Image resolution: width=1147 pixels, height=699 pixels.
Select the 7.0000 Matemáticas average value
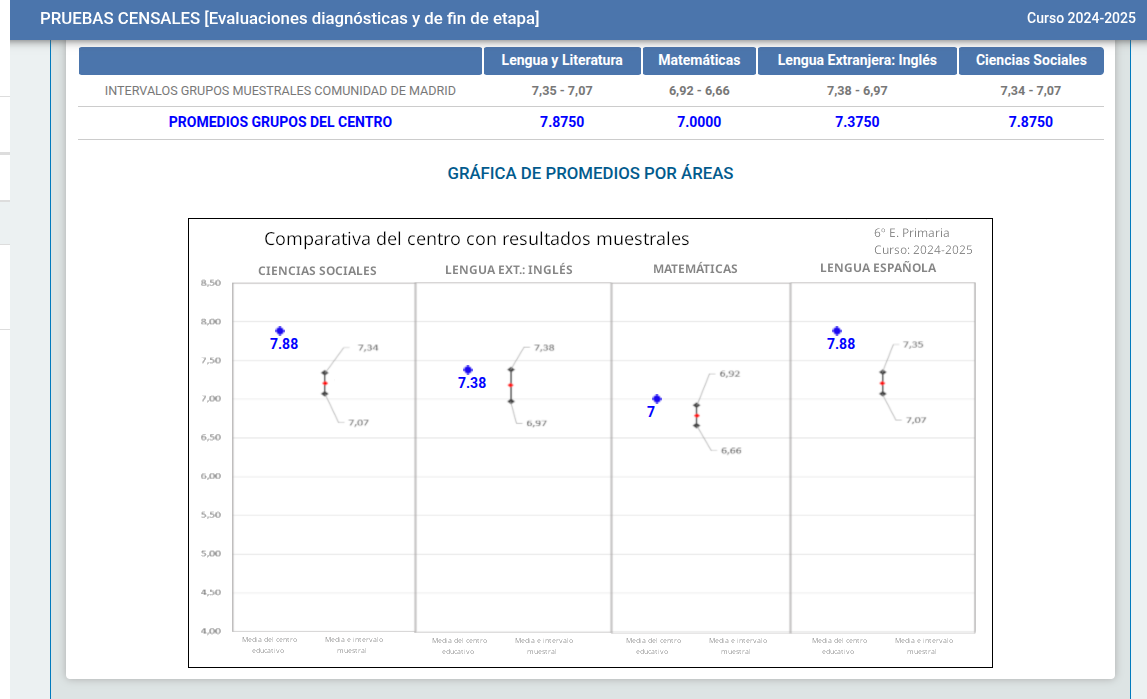(699, 122)
